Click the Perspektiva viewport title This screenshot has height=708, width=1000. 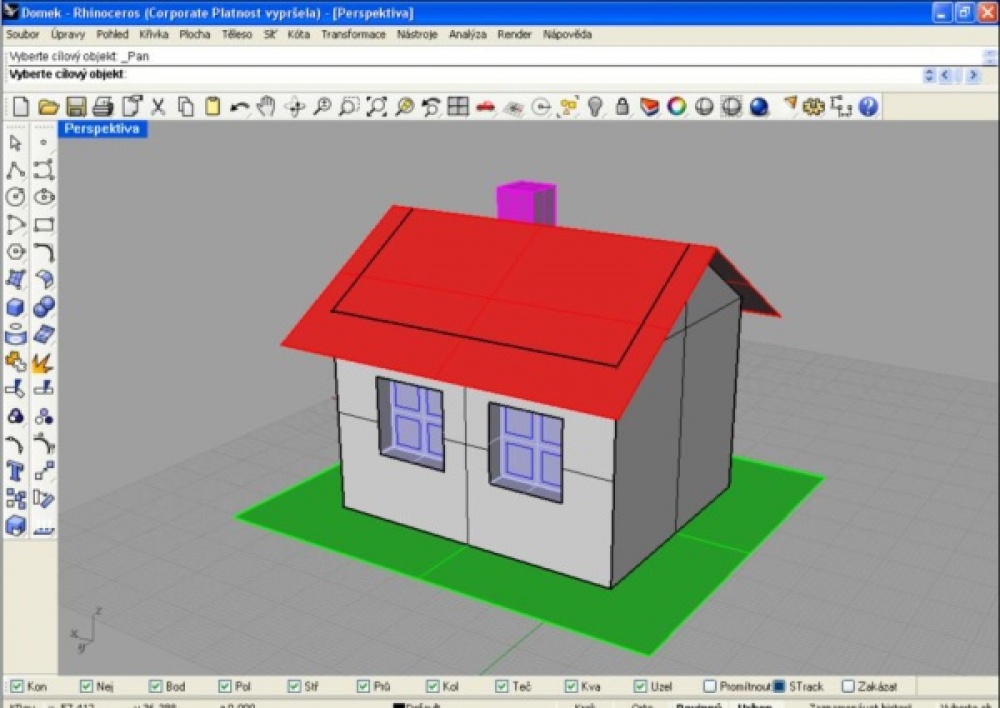click(x=102, y=129)
